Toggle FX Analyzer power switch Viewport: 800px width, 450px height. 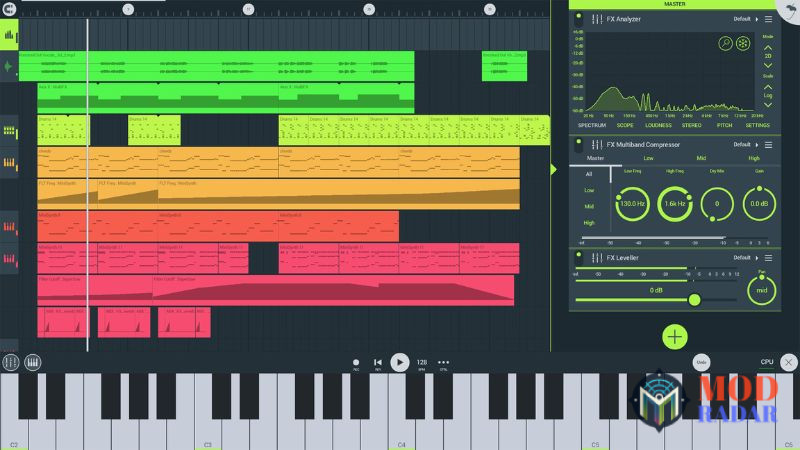coord(579,20)
